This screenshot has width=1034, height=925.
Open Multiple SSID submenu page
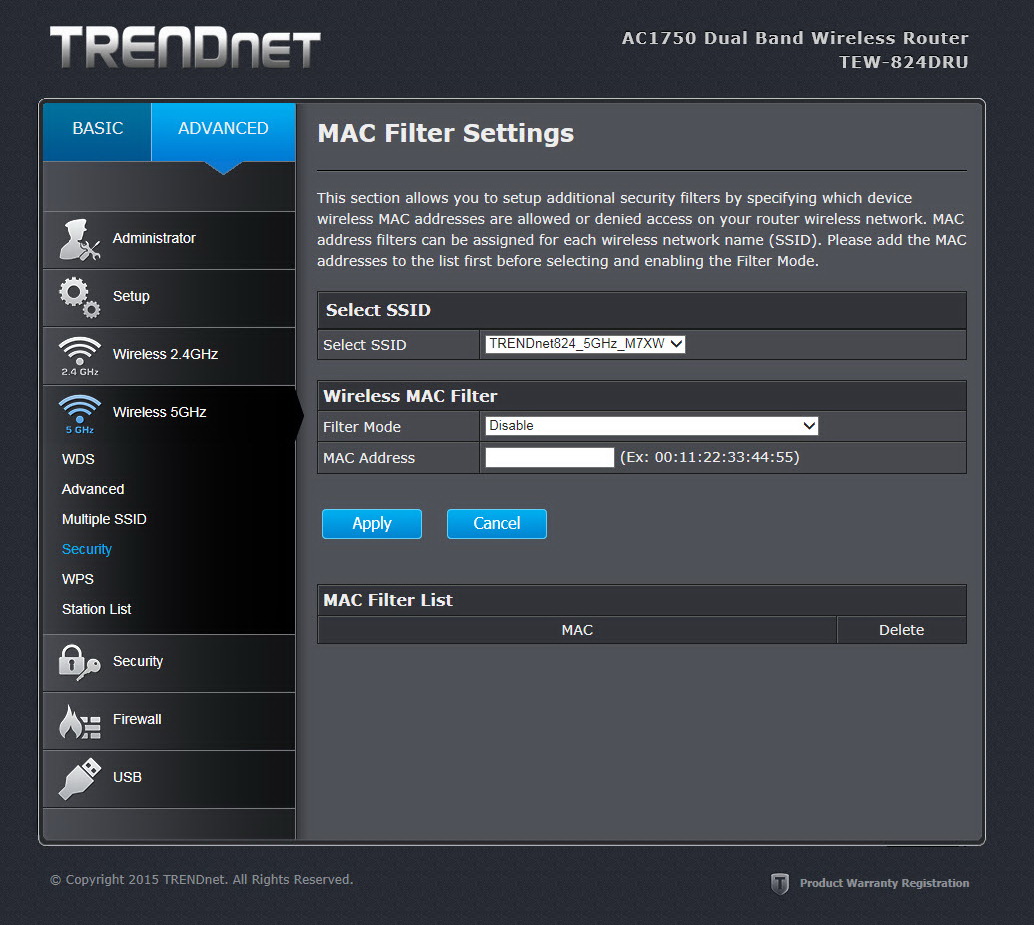(x=104, y=520)
